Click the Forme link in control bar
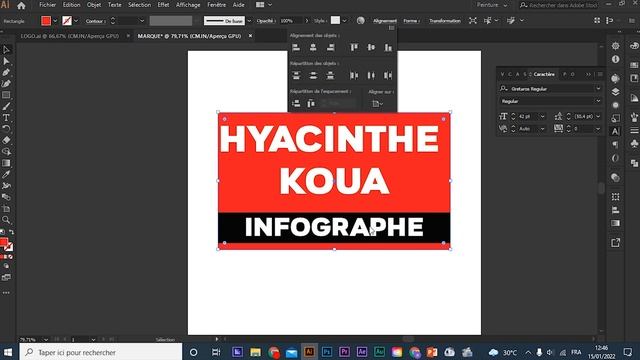Image resolution: width=640 pixels, height=360 pixels. (x=411, y=21)
